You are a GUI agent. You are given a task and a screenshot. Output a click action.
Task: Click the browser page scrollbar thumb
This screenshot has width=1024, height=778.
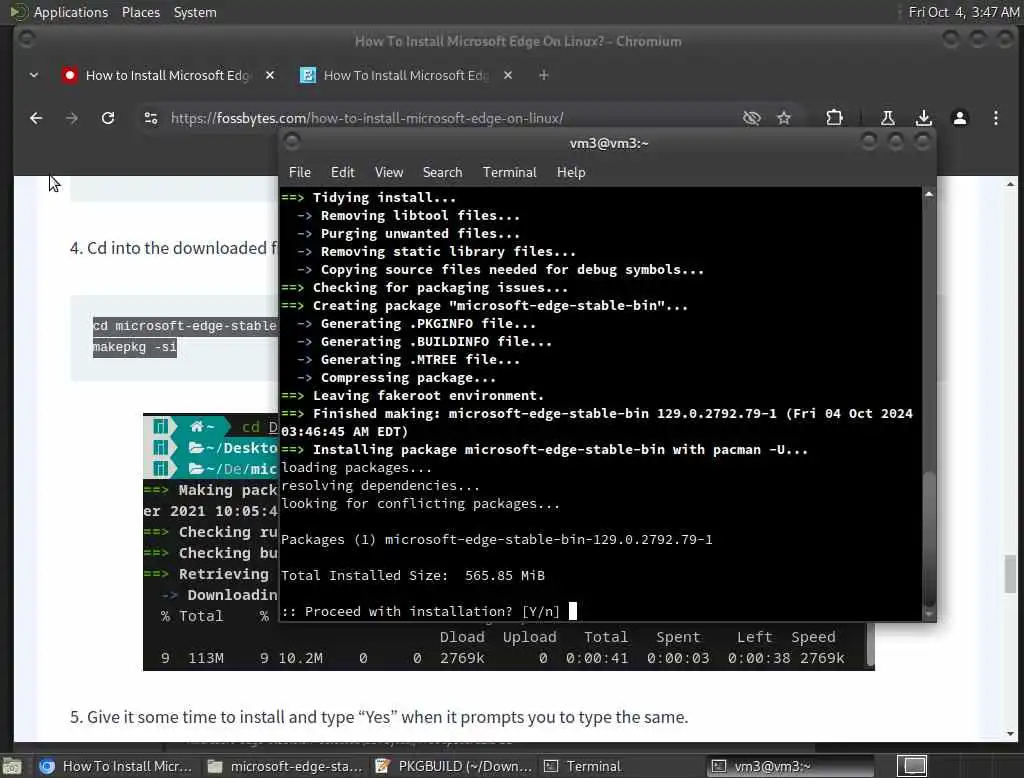tap(1010, 574)
